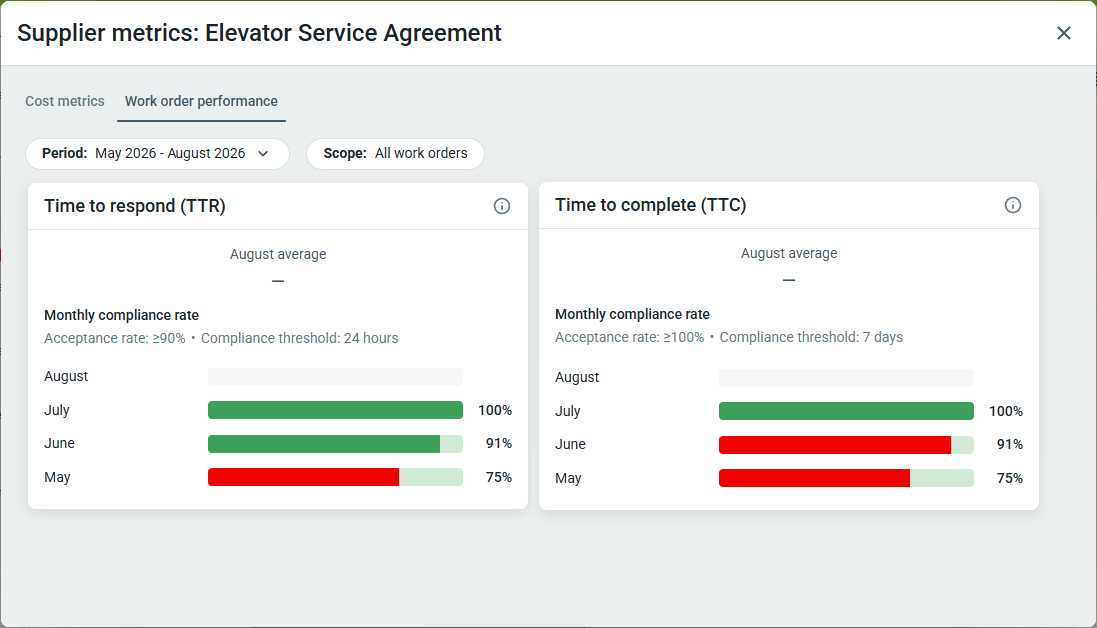Viewport: 1097px width, 628px height.
Task: Click the TTC Compliance threshold: 7 days text
Action: tap(811, 337)
